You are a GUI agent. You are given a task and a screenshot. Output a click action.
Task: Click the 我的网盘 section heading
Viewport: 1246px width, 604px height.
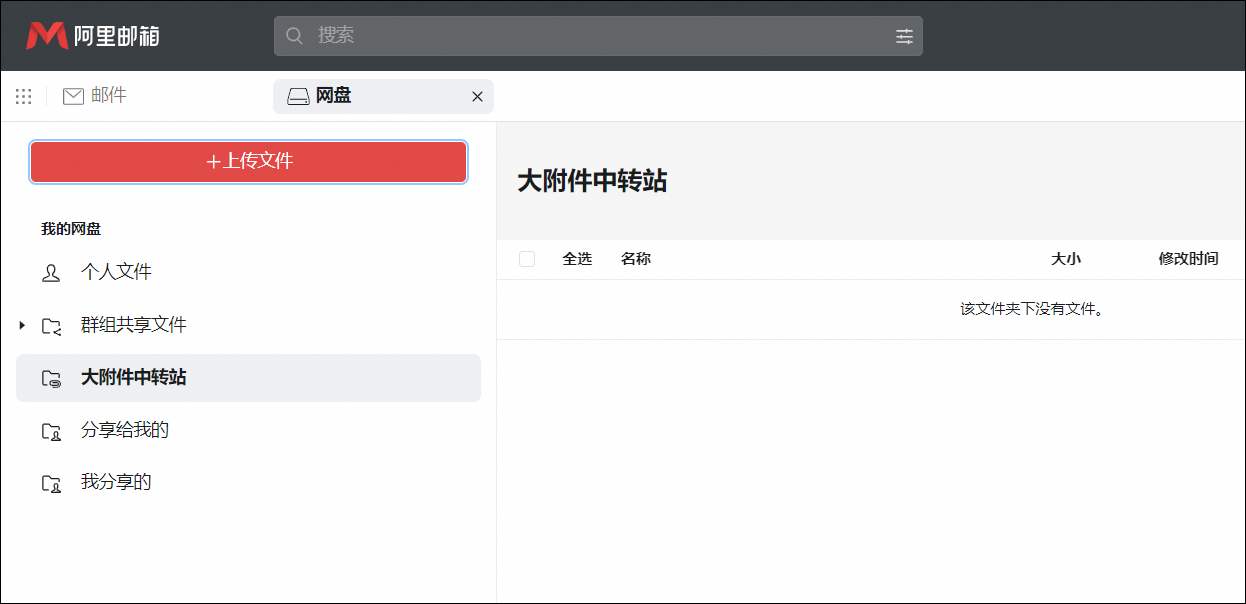[71, 229]
